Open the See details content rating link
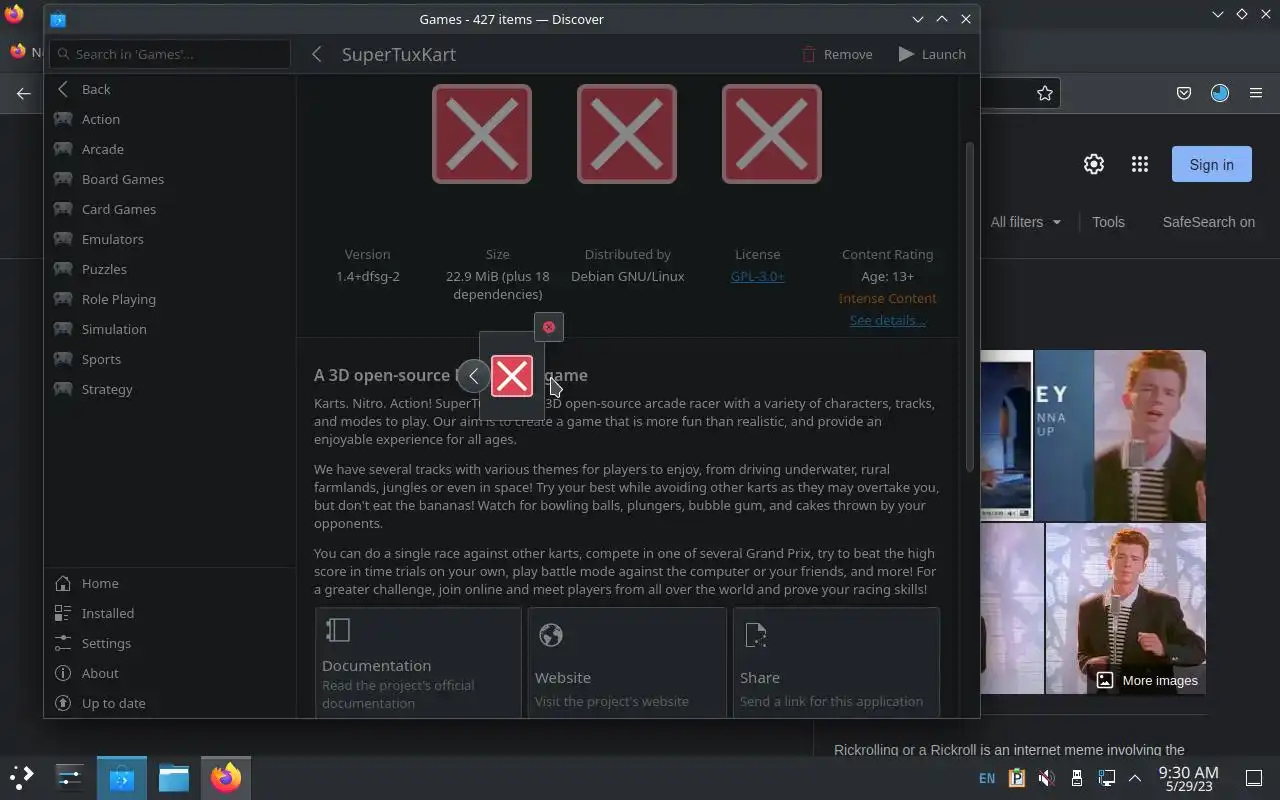Screen dimensions: 1280x800 click(x=887, y=320)
